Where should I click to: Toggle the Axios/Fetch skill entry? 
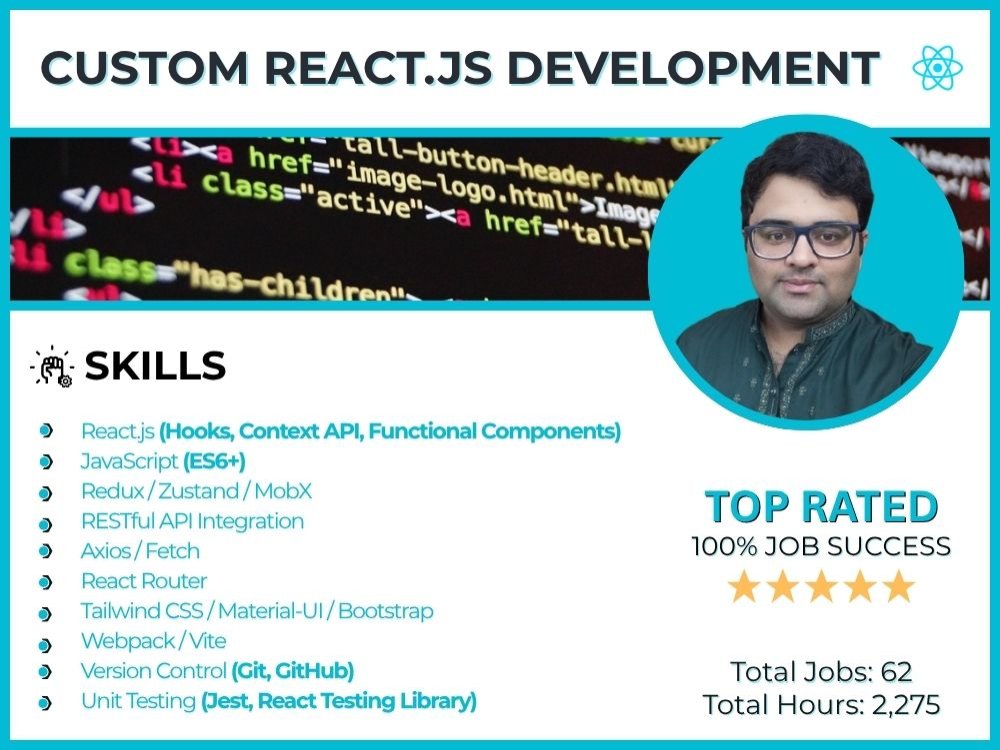140,551
